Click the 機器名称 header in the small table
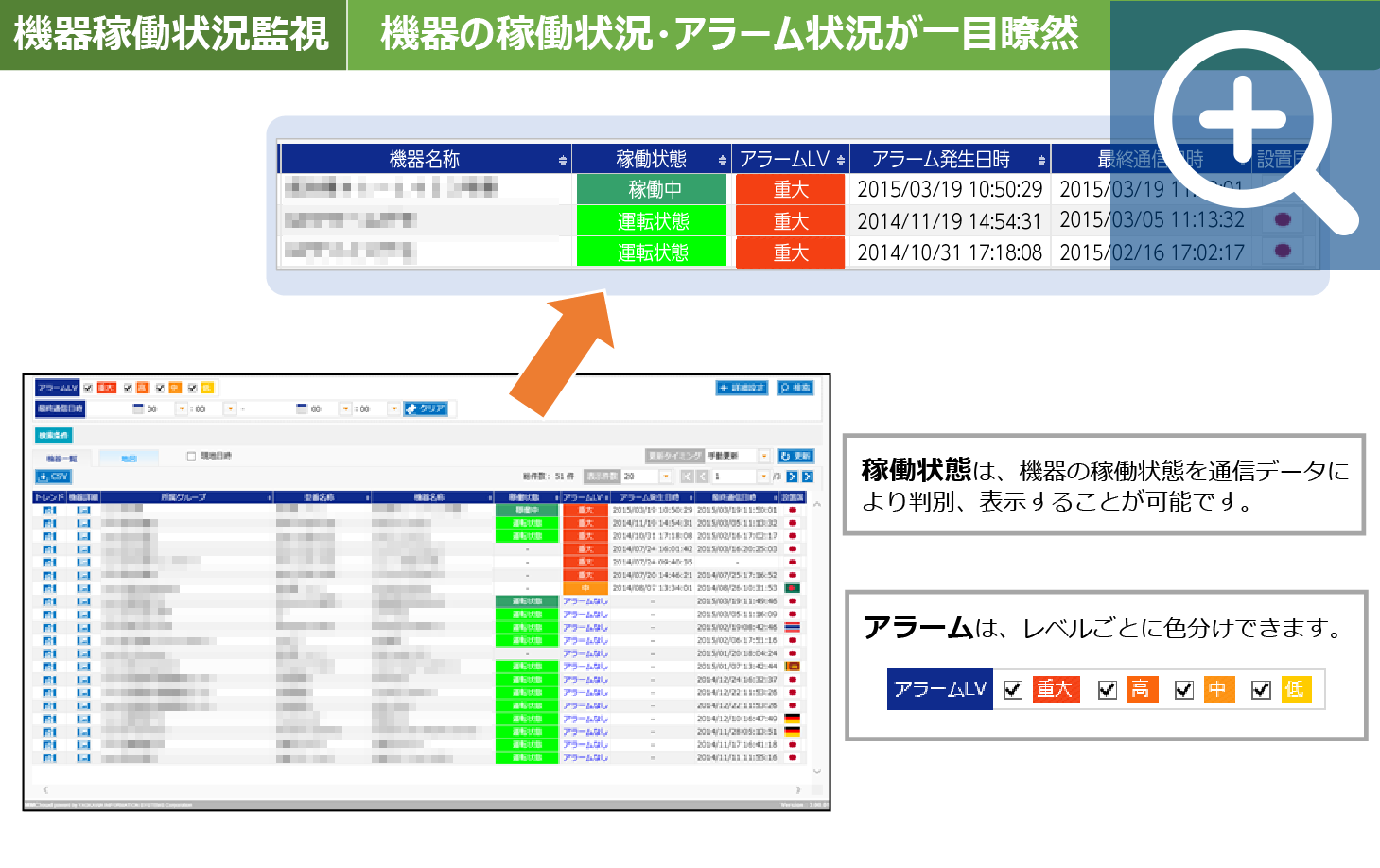This screenshot has height=868, width=1380. [430, 496]
